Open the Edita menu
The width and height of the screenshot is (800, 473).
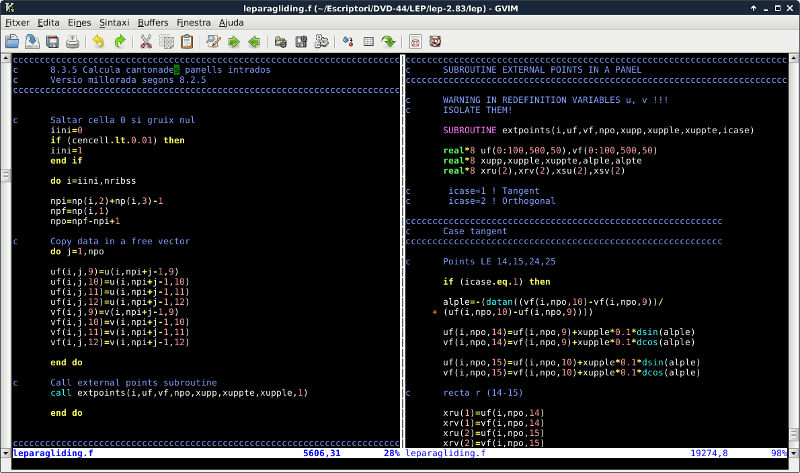(48, 22)
